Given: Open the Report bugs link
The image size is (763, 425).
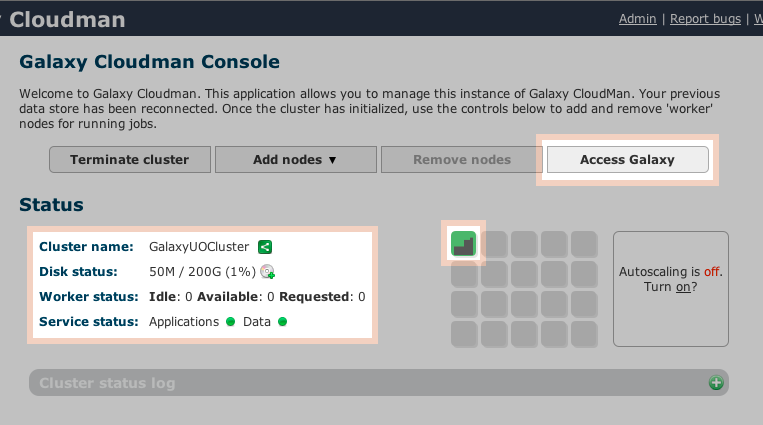Looking at the screenshot, I should [705, 18].
